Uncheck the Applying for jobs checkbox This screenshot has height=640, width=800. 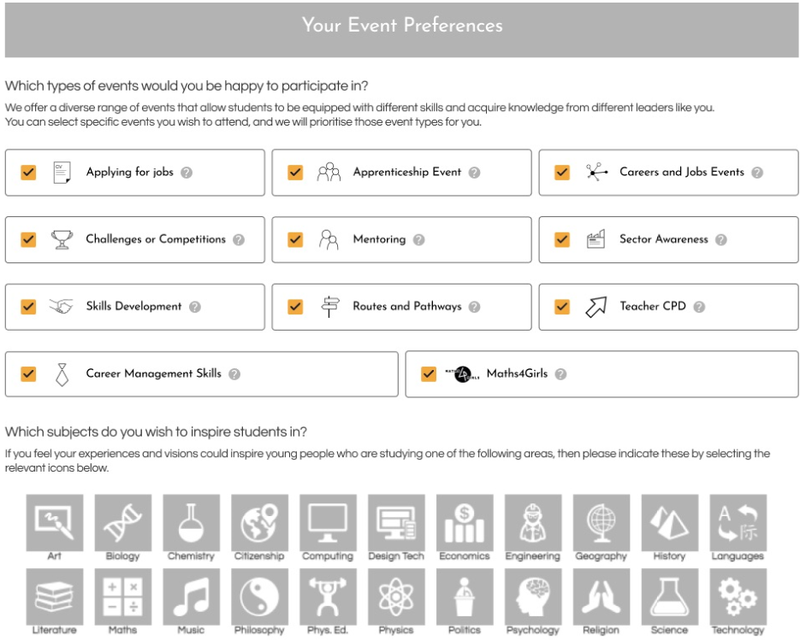[29, 173]
